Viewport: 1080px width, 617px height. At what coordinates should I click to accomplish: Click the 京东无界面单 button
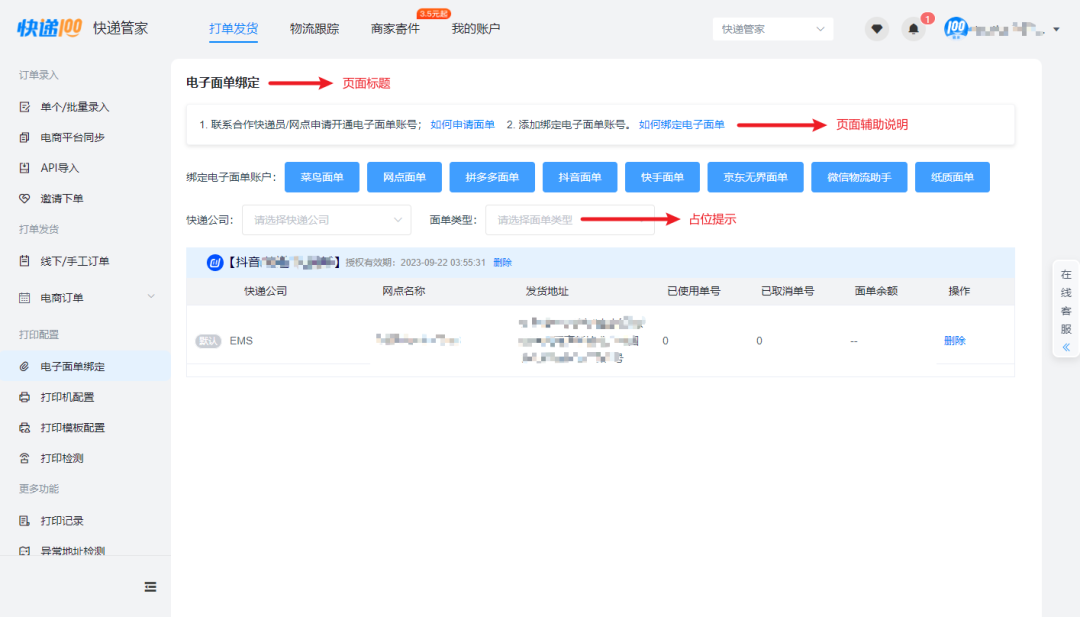point(755,177)
